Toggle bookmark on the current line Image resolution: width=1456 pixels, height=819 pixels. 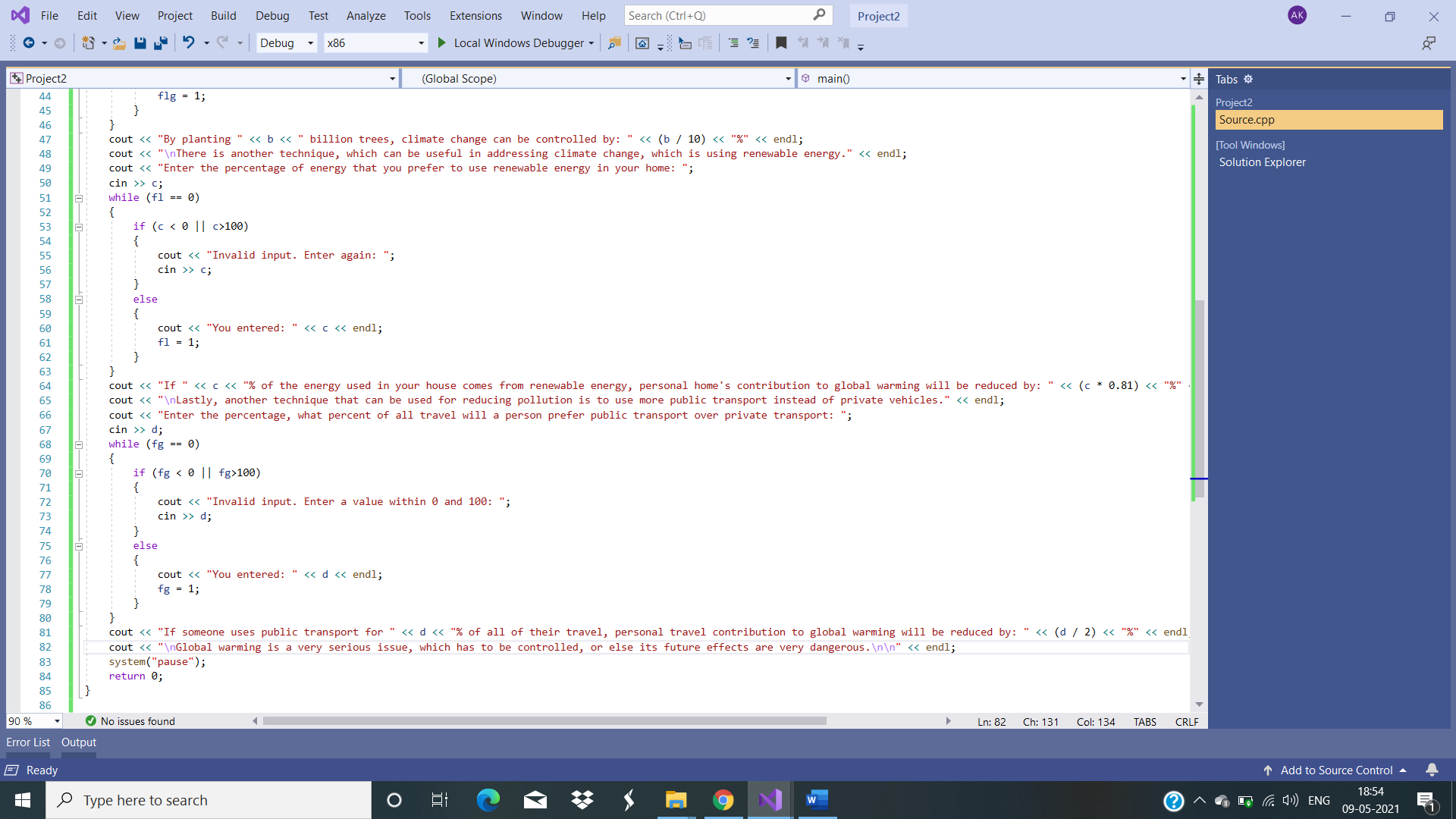781,43
